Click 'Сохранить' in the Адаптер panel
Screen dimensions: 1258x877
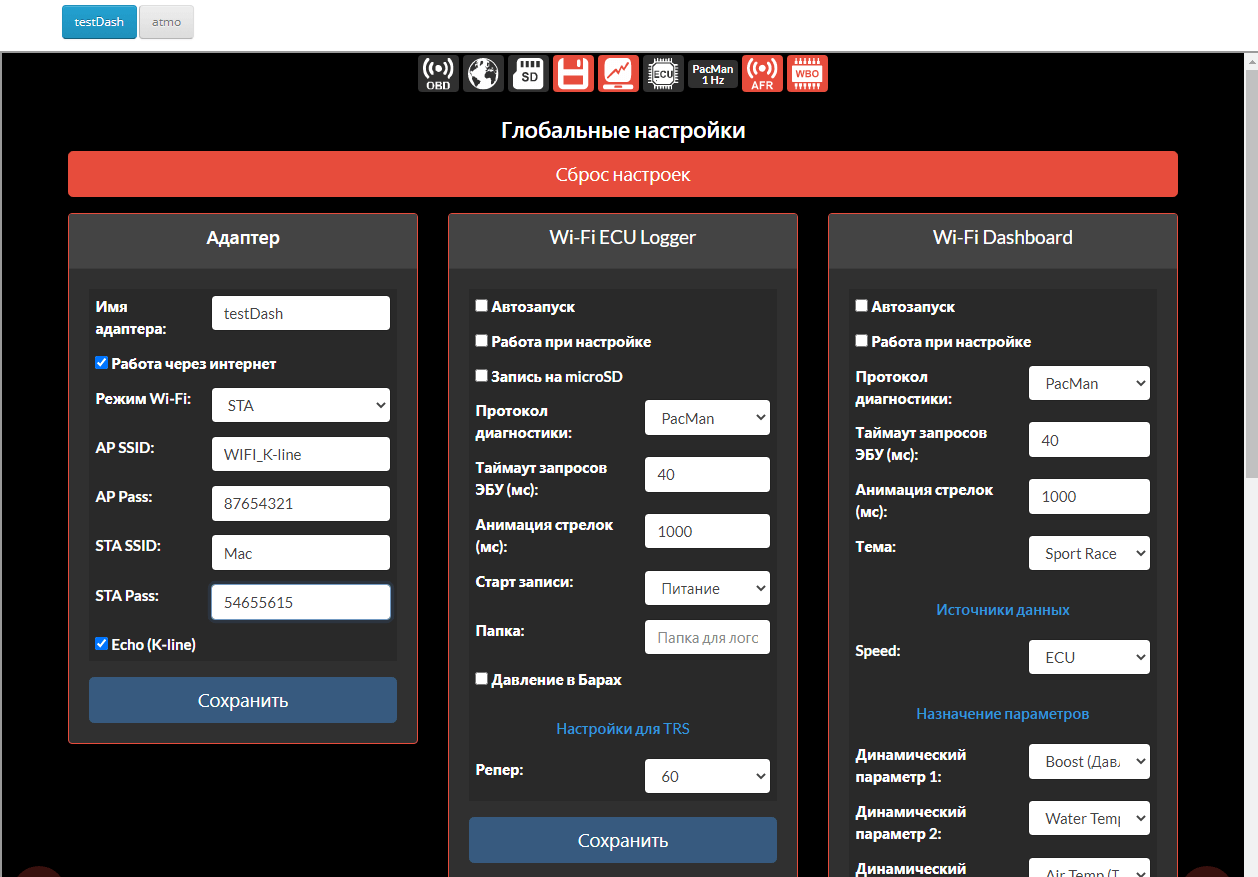point(243,700)
